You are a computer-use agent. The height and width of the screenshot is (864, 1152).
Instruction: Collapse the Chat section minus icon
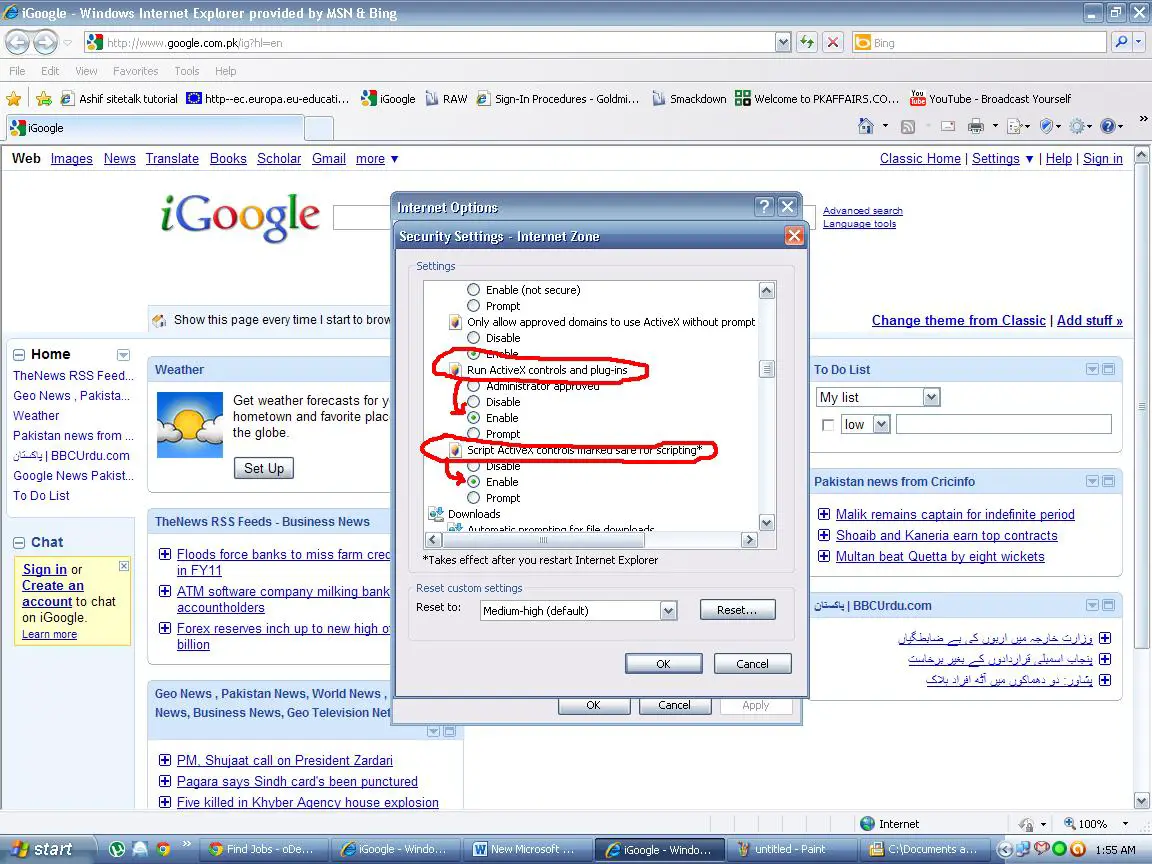tap(19, 543)
